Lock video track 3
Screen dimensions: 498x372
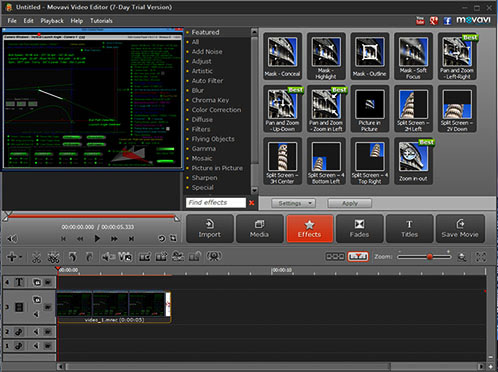tap(48, 307)
